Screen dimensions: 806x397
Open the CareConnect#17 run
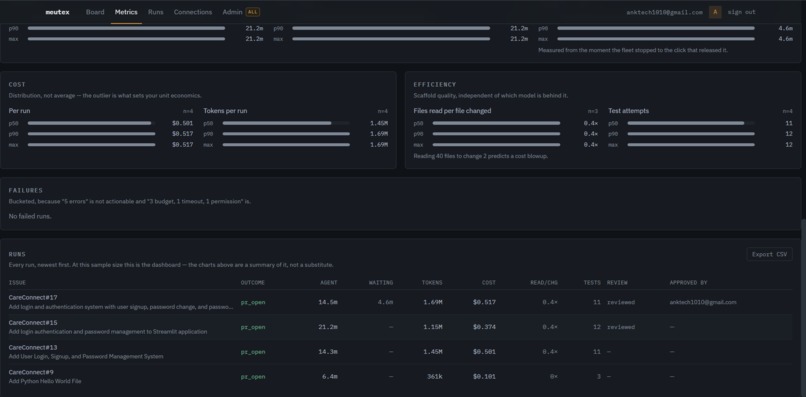pos(33,297)
